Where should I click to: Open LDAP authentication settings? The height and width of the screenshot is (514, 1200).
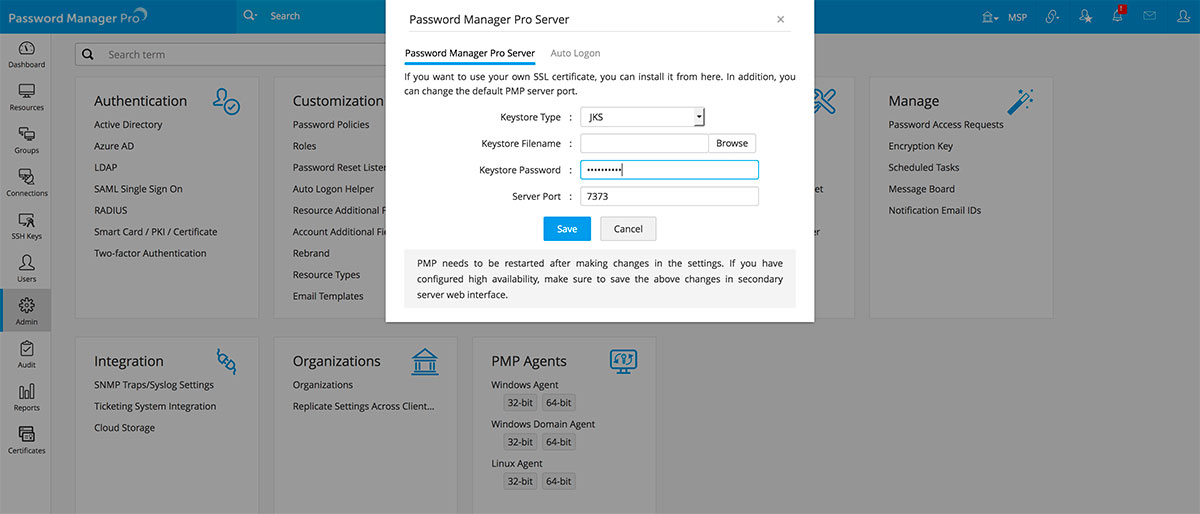[105, 167]
